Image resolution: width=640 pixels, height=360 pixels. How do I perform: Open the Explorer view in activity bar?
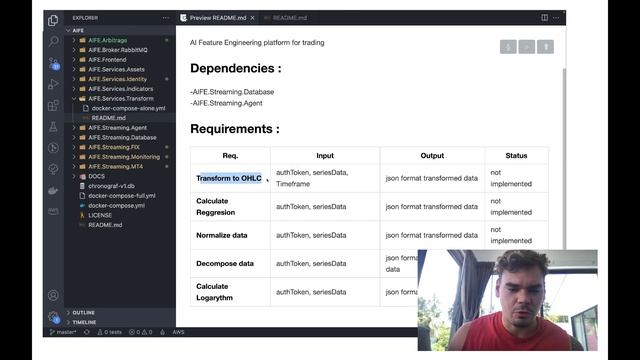click(x=53, y=20)
